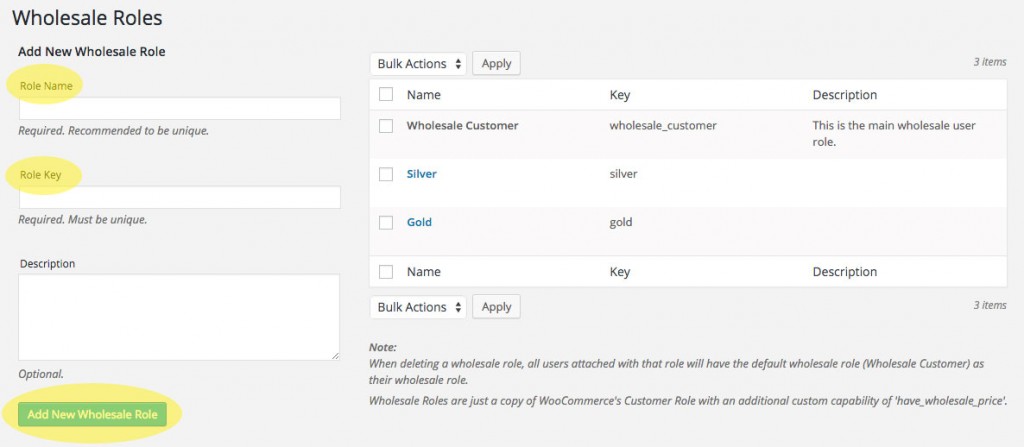Click the Wholesale Customer role name
This screenshot has width=1024, height=447.
point(462,126)
